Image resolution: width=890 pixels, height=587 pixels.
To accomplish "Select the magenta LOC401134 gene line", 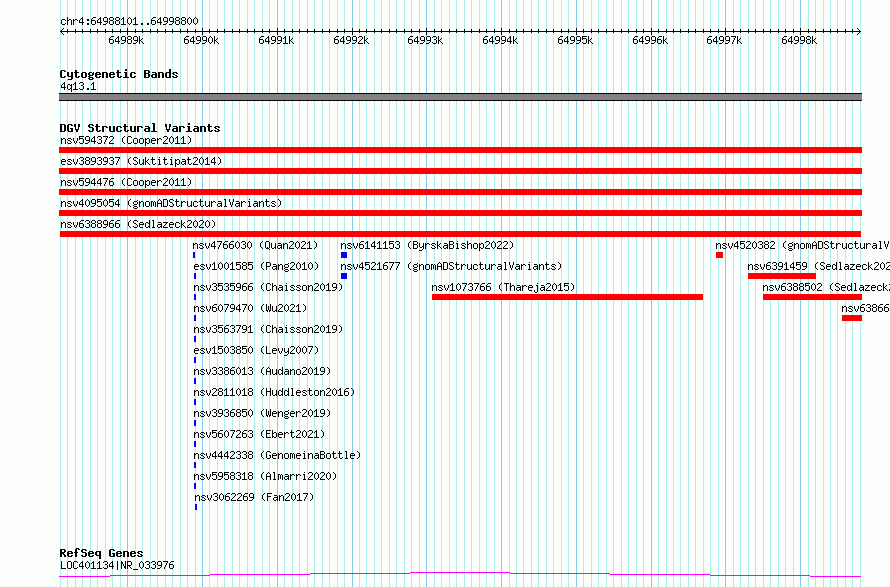I will [x=460, y=575].
